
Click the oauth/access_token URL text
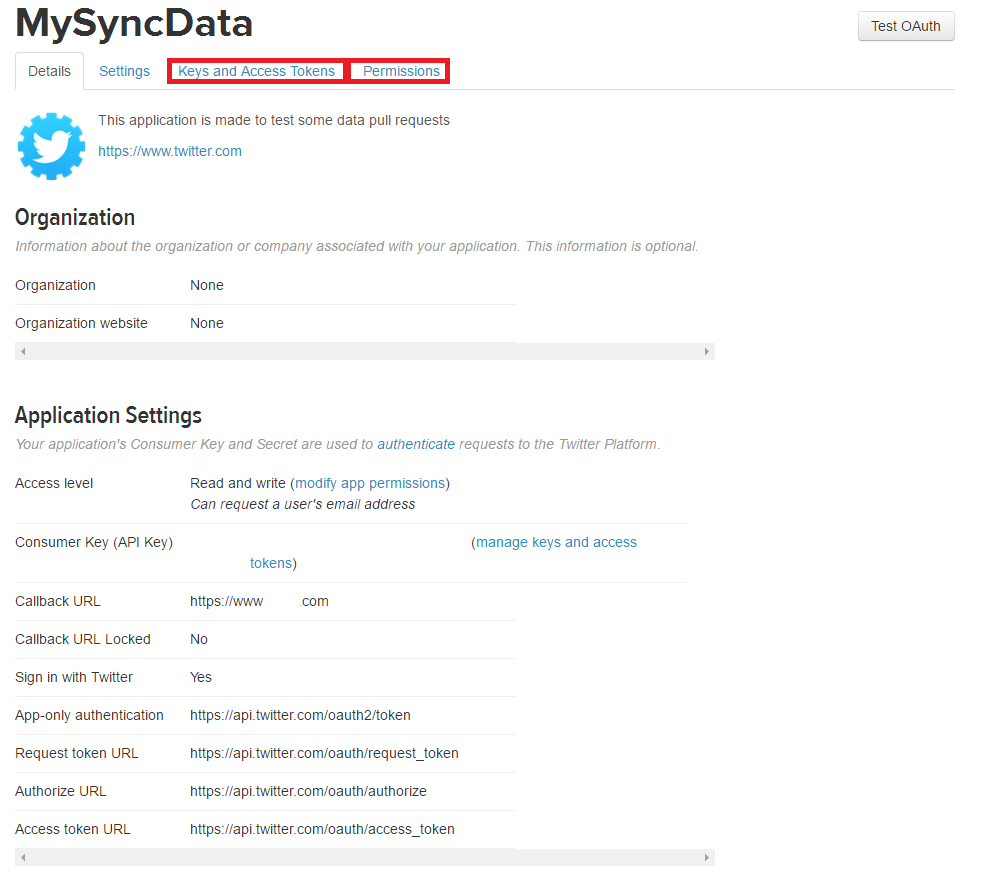(x=322, y=829)
